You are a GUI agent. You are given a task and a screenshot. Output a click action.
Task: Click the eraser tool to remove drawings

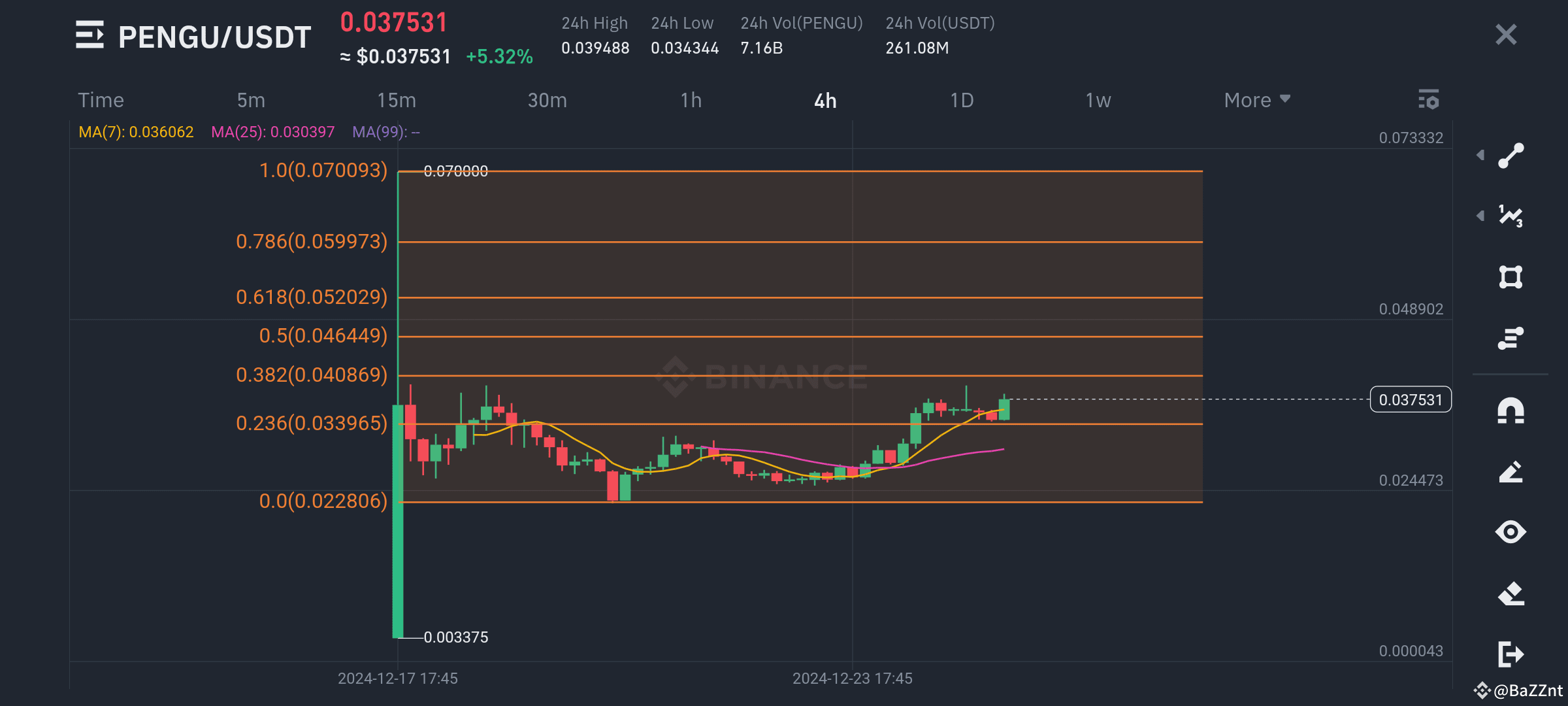pyautogui.click(x=1510, y=592)
